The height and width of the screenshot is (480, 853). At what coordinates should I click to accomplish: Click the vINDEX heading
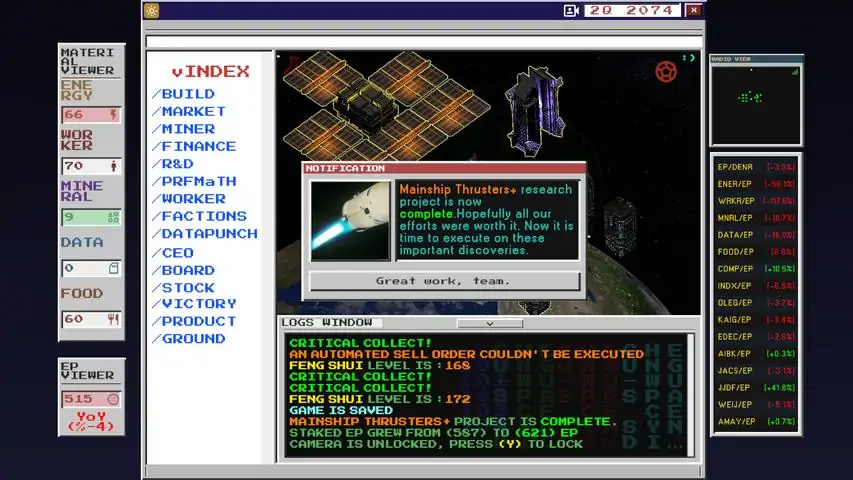click(211, 71)
